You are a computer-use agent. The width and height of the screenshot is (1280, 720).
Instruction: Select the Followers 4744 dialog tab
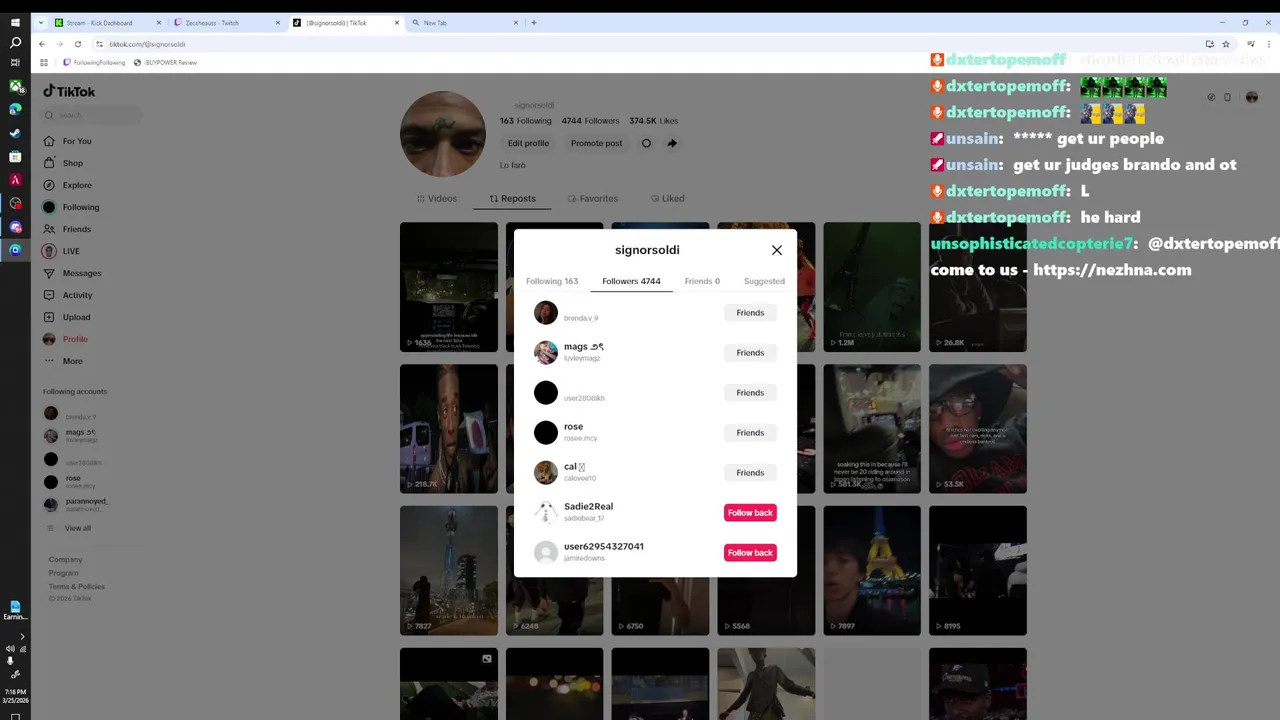tap(631, 281)
